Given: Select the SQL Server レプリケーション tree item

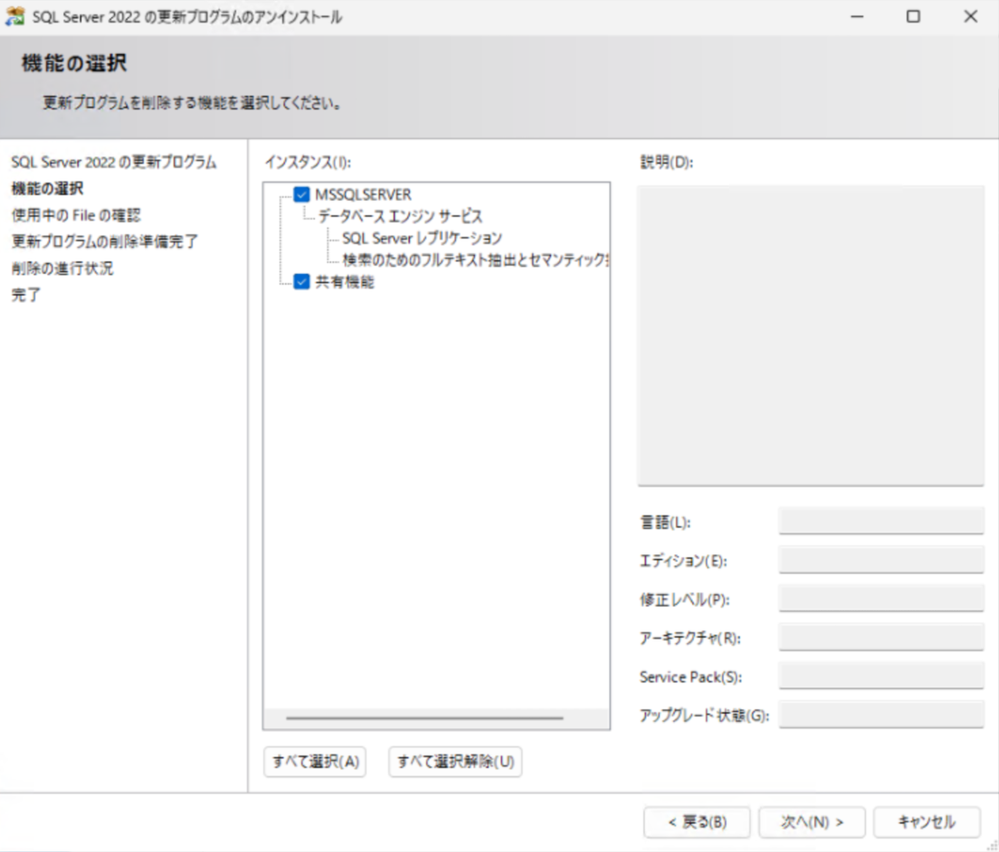Looking at the screenshot, I should [x=422, y=238].
